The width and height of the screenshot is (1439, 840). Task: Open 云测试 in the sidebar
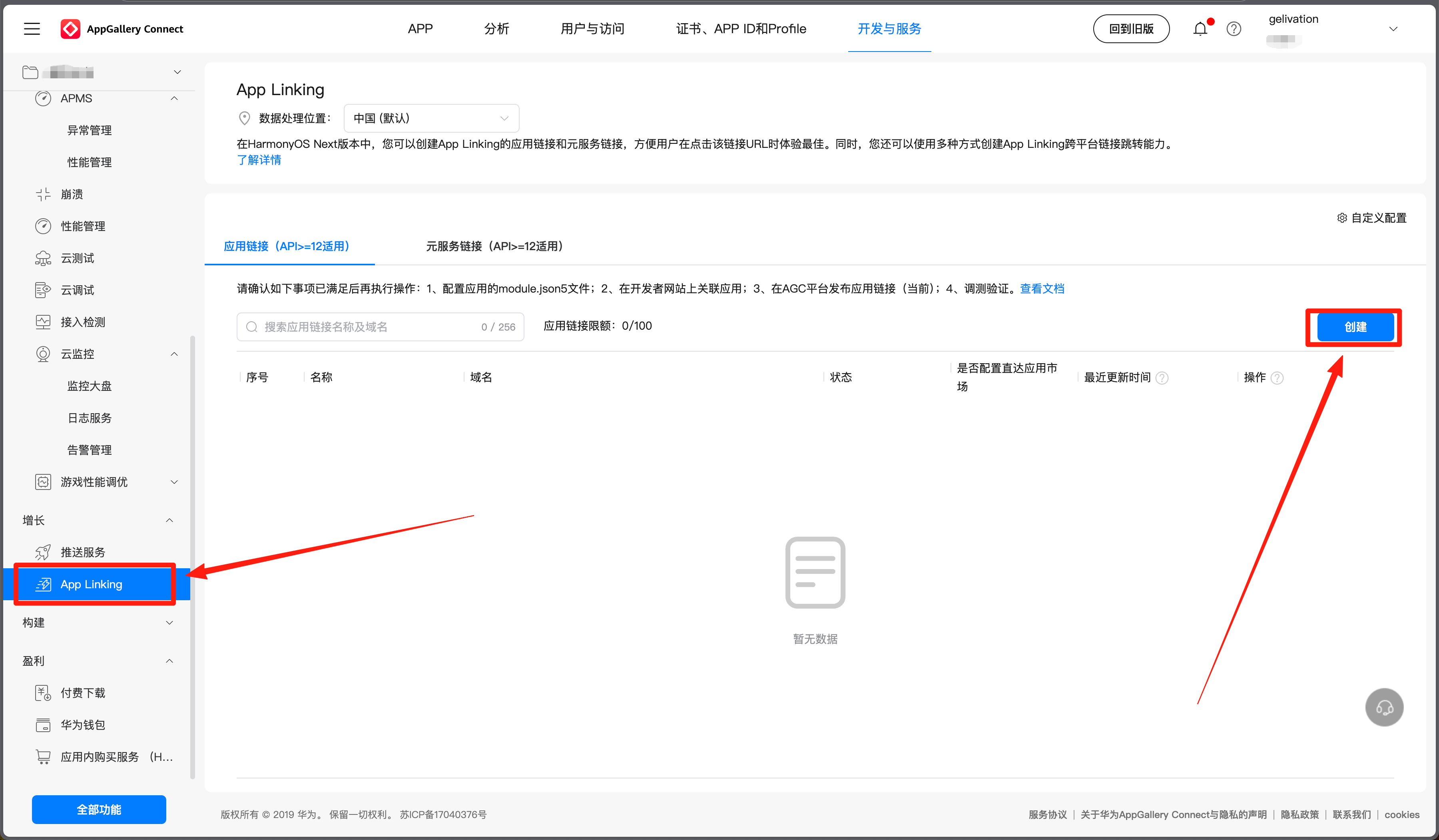coord(78,258)
